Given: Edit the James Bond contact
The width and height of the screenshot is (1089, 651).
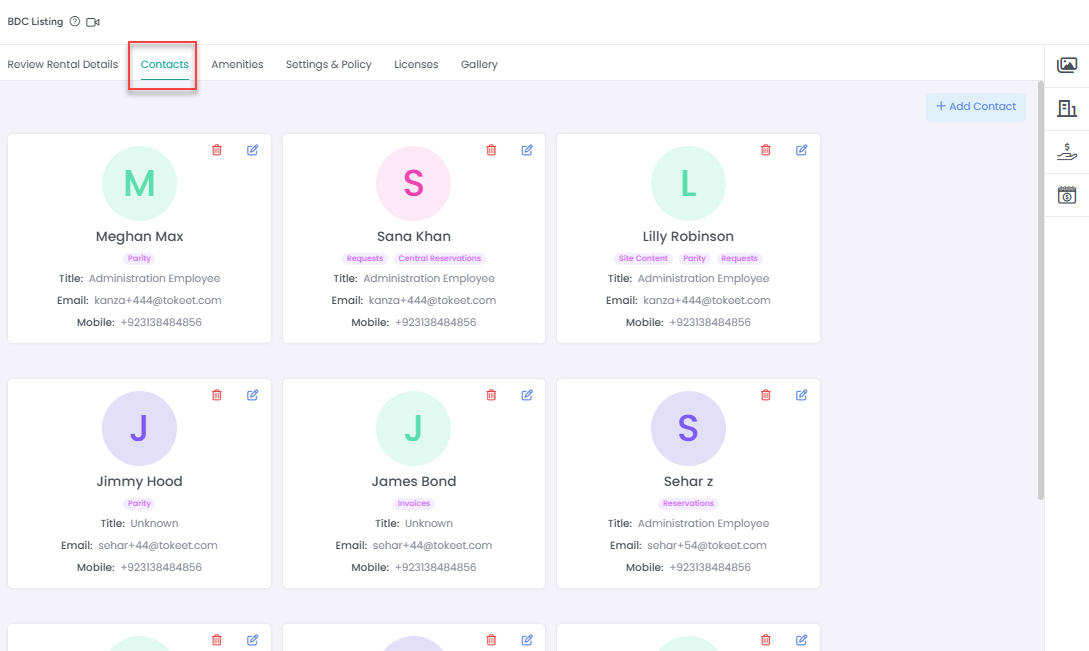Looking at the screenshot, I should tap(527, 395).
